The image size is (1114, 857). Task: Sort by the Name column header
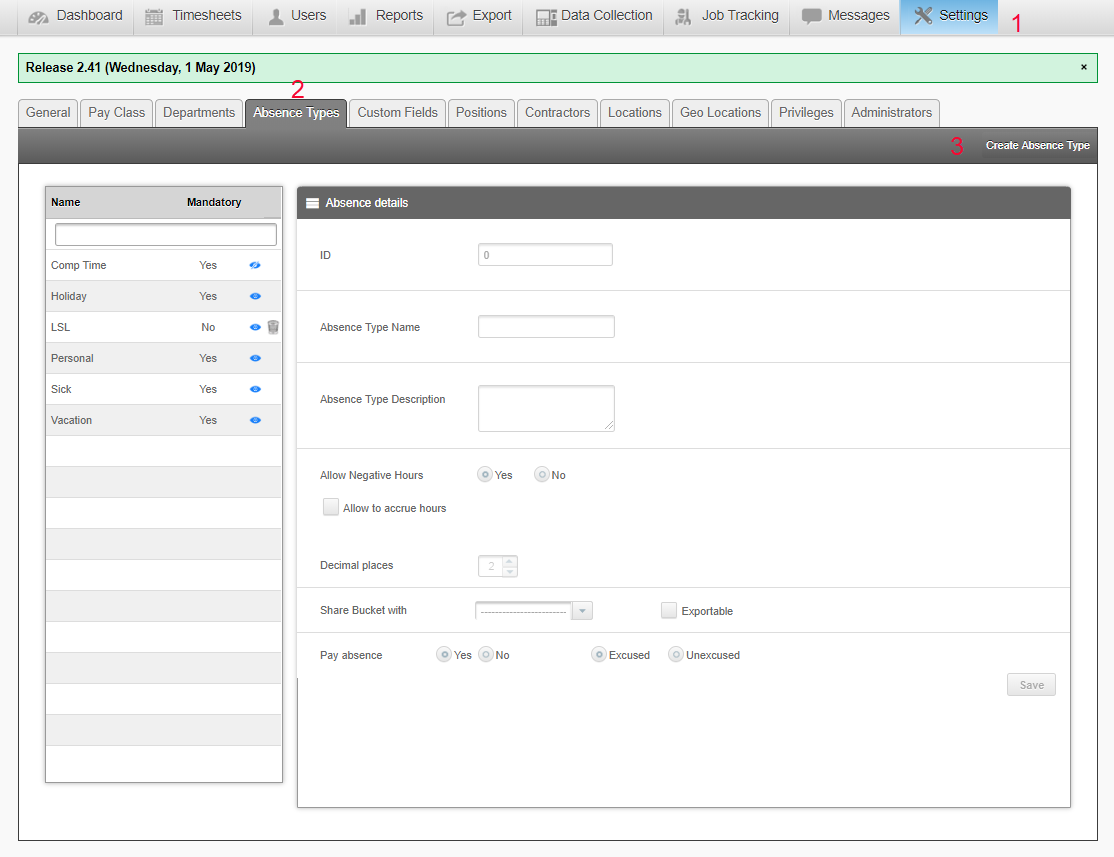click(65, 203)
